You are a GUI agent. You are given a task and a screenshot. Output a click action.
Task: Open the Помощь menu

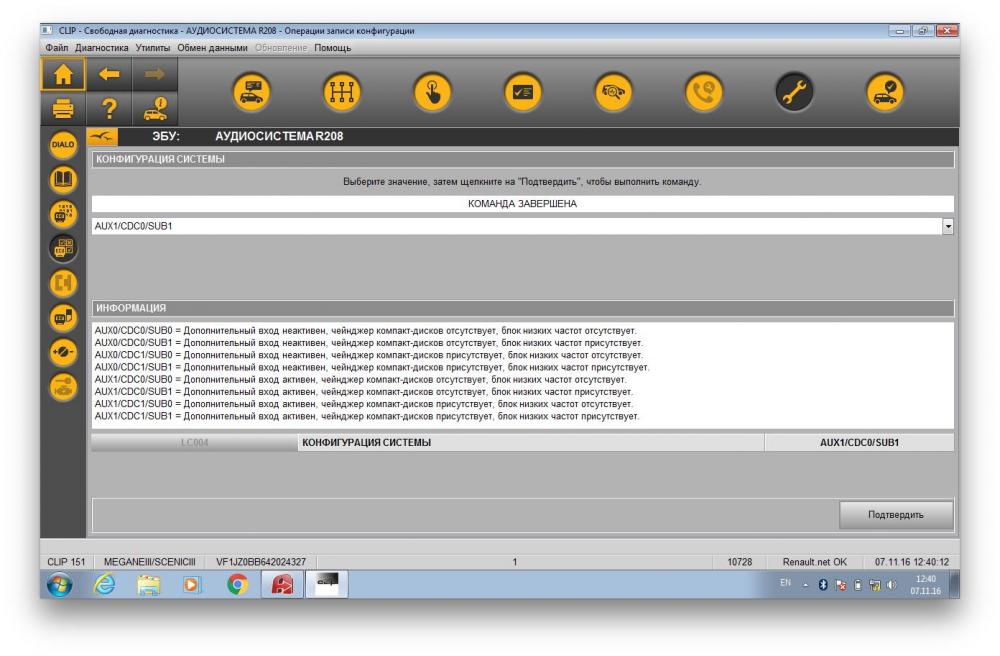point(332,48)
